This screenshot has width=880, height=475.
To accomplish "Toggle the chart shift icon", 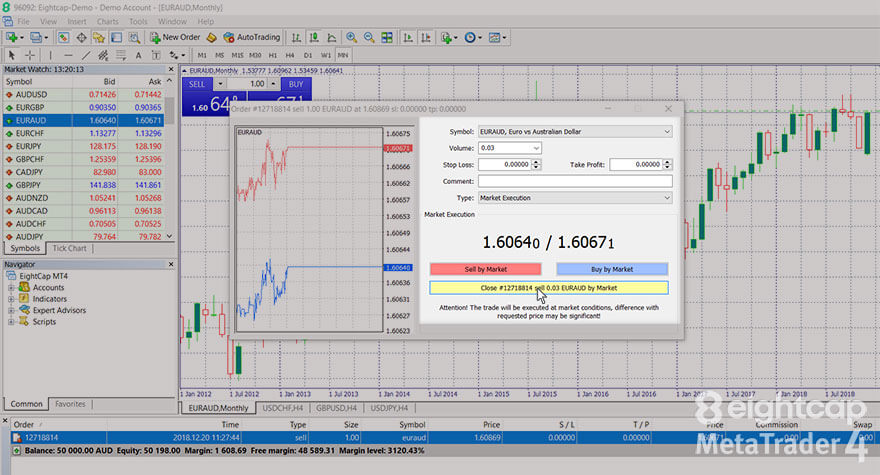I will click(x=426, y=38).
